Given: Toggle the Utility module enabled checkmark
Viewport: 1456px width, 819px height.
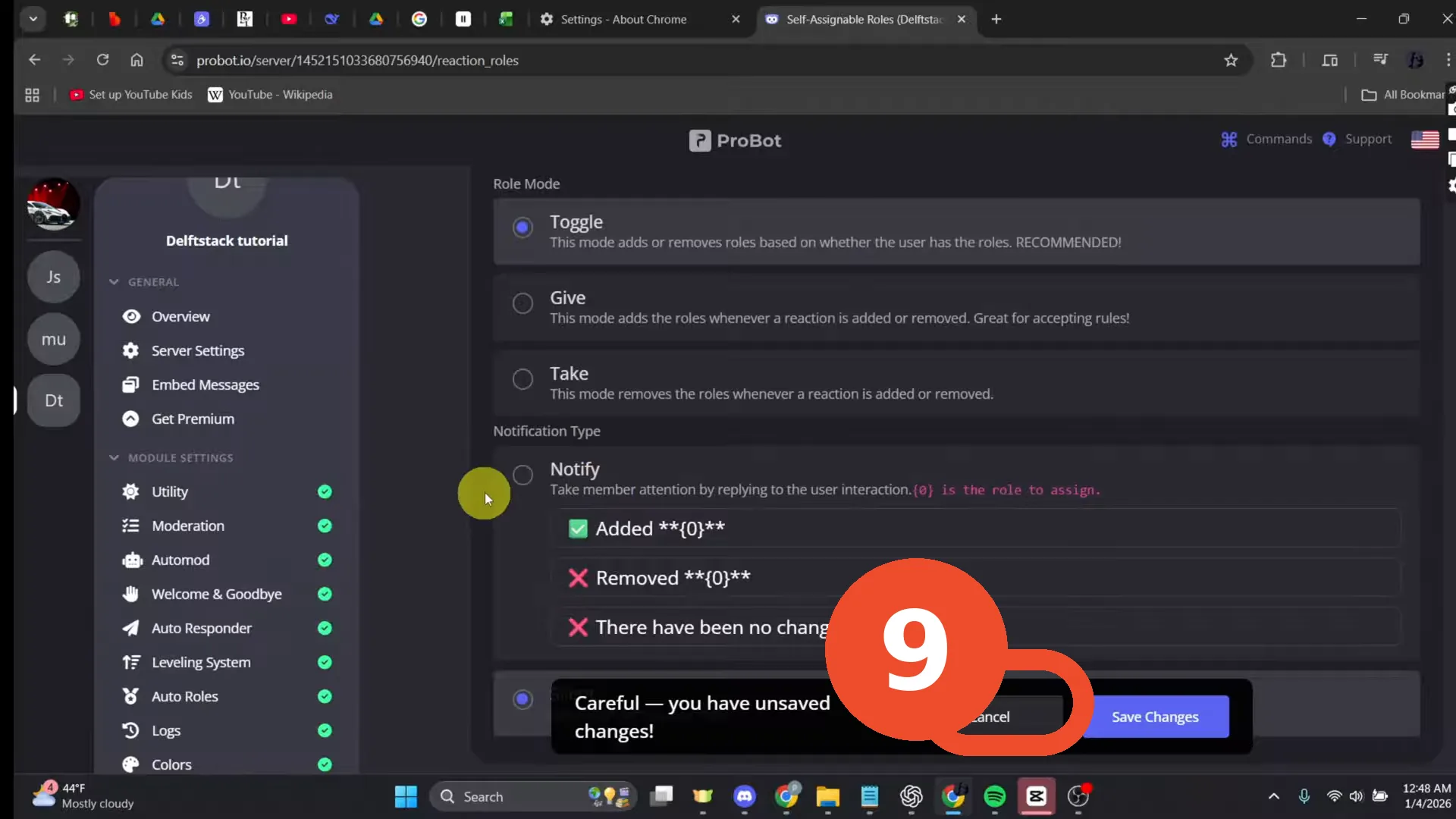Looking at the screenshot, I should [x=325, y=491].
